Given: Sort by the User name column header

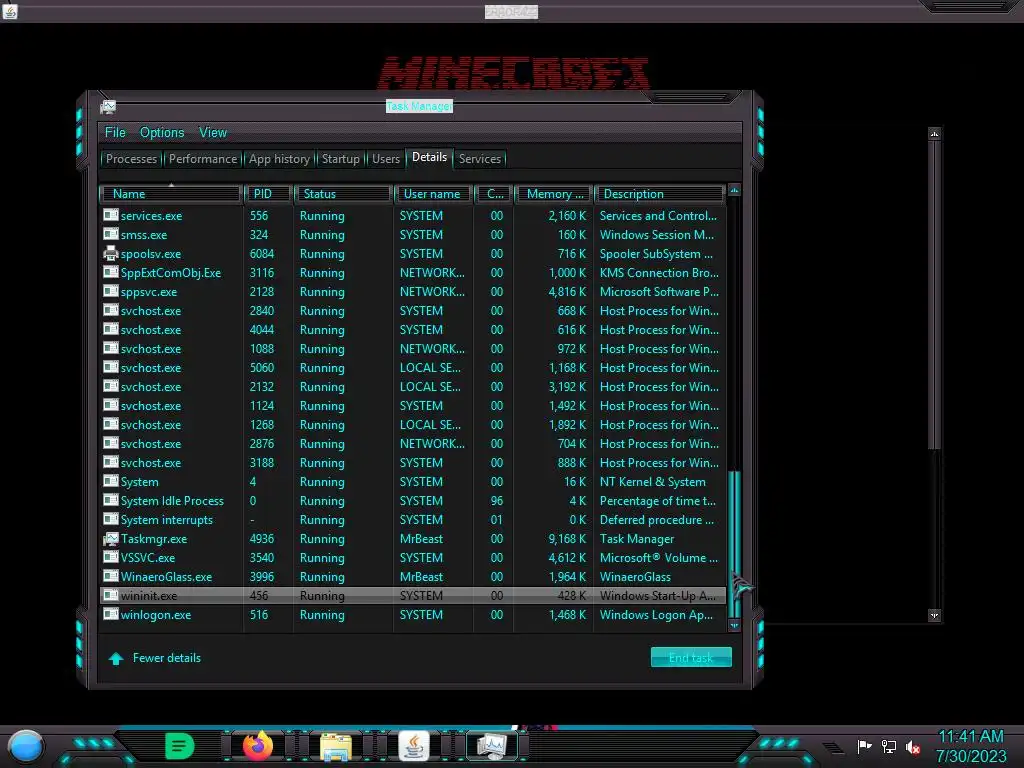Looking at the screenshot, I should point(432,194).
